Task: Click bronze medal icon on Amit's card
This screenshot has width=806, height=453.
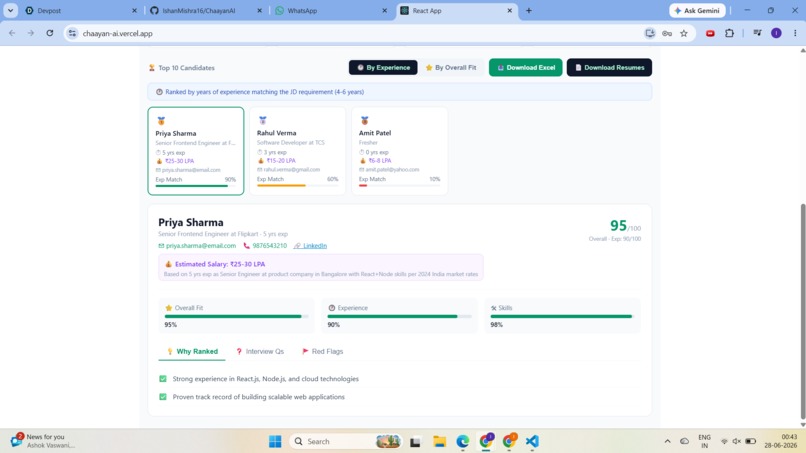Action: (x=364, y=120)
